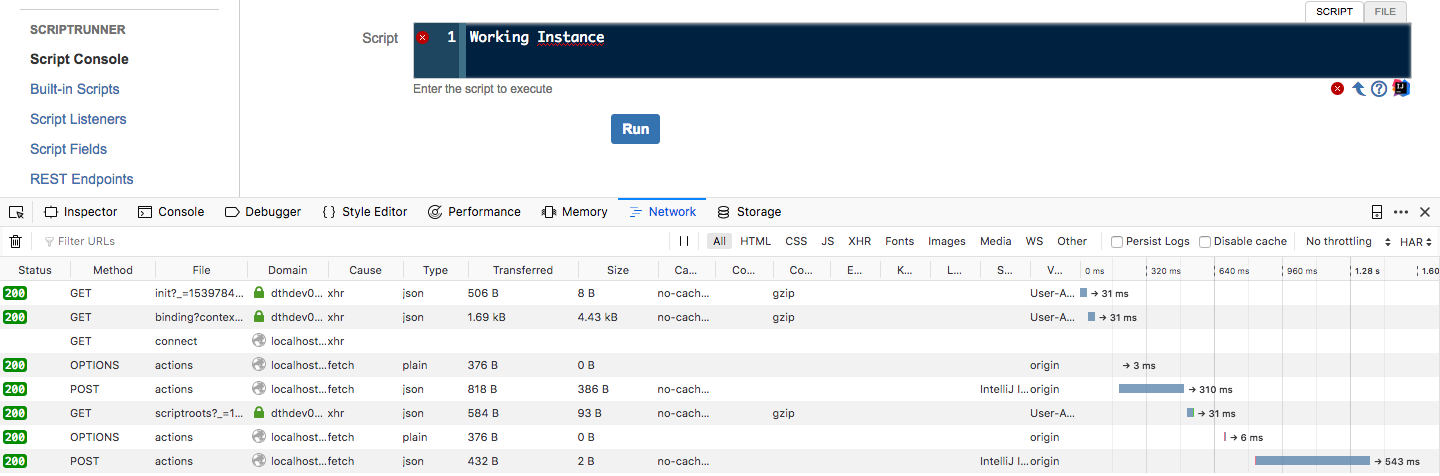
Task: Click the lock icon in the binding request row
Action: click(259, 317)
